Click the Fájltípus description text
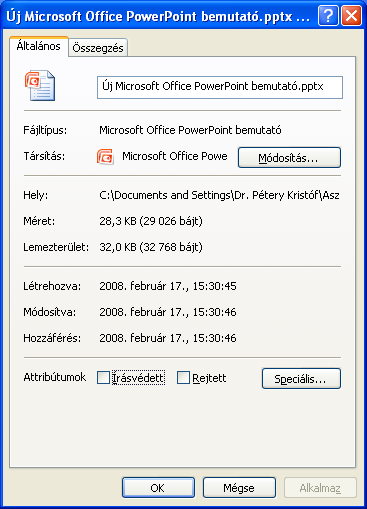This screenshot has width=367, height=509. 190,130
